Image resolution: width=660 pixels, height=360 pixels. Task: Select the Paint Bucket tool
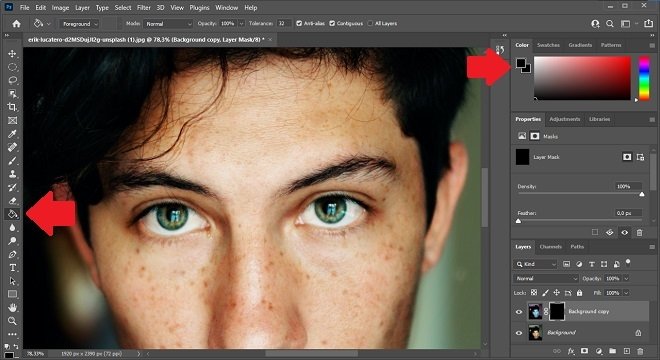[x=12, y=214]
